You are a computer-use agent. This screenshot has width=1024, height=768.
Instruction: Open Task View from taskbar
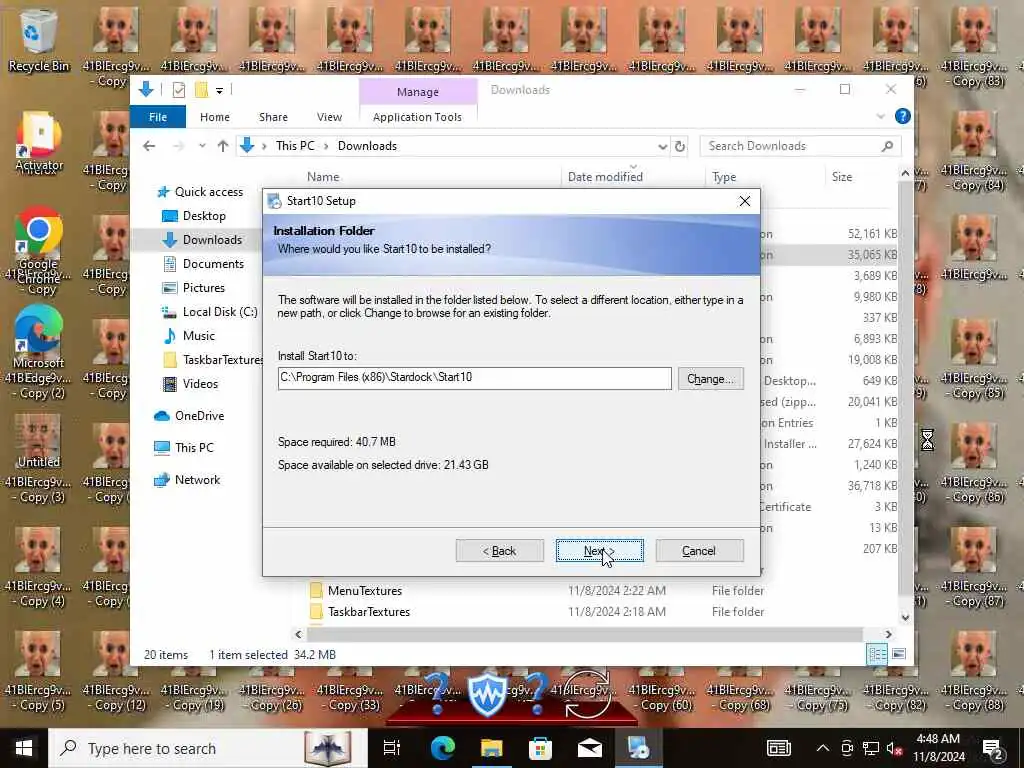click(391, 748)
